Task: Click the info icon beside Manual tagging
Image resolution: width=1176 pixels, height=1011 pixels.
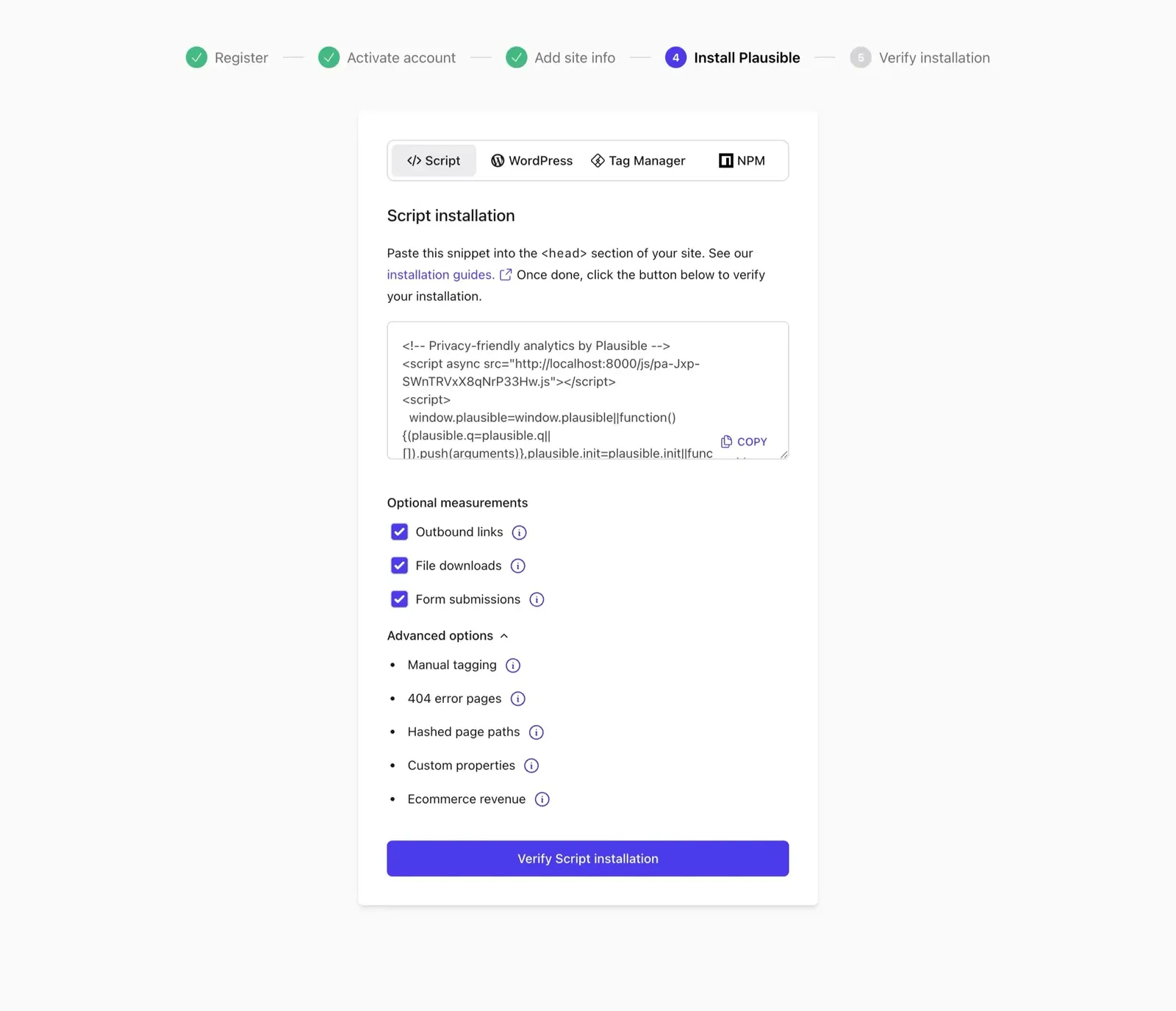Action: pos(512,665)
